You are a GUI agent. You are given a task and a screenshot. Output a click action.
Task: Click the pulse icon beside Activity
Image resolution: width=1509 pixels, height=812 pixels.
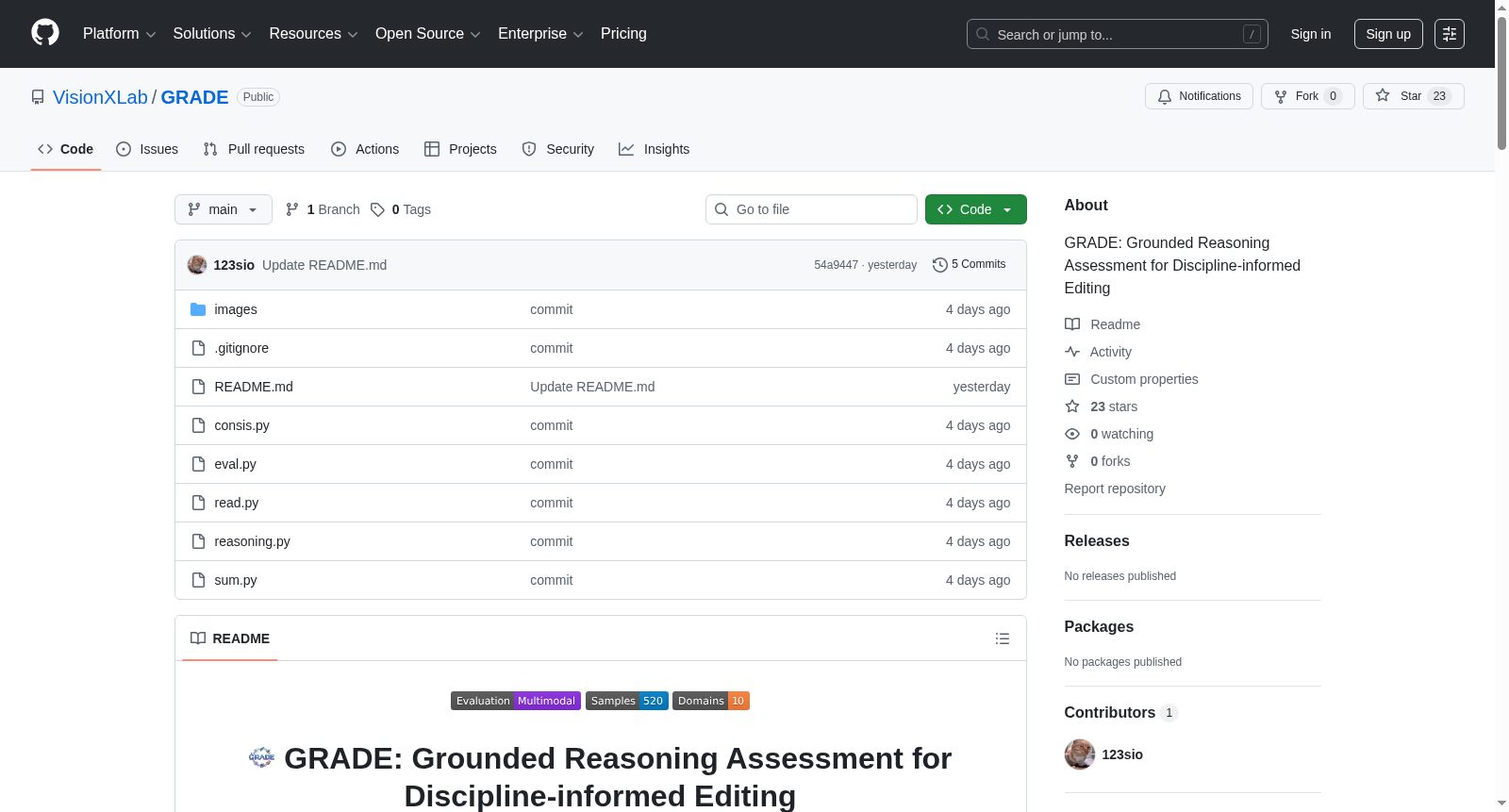click(x=1072, y=352)
